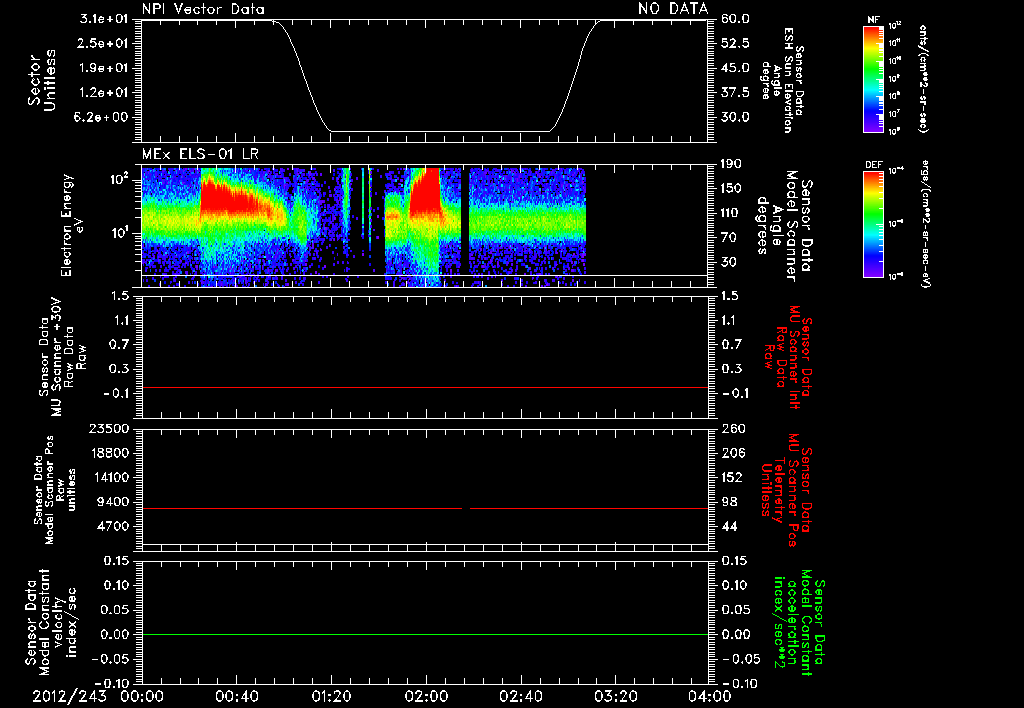Click the black data gap in the spectrogram
The image size is (1024, 708).
[x=465, y=220]
